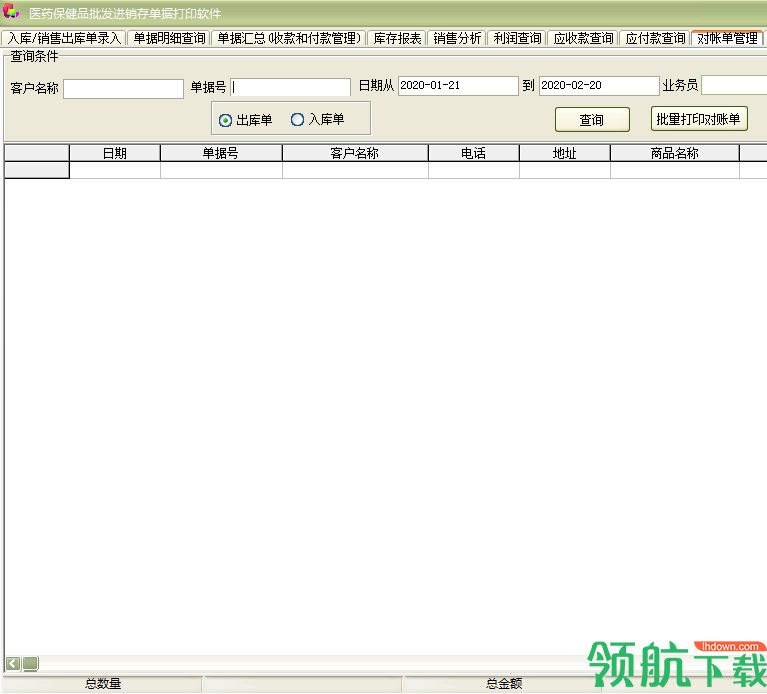Select the first empty row header cell
The height and width of the screenshot is (694, 767).
(37, 170)
